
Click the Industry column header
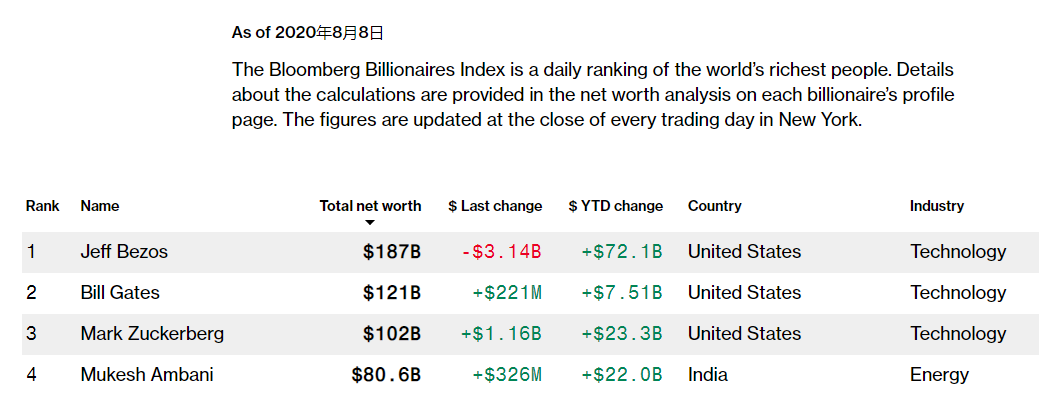(937, 206)
